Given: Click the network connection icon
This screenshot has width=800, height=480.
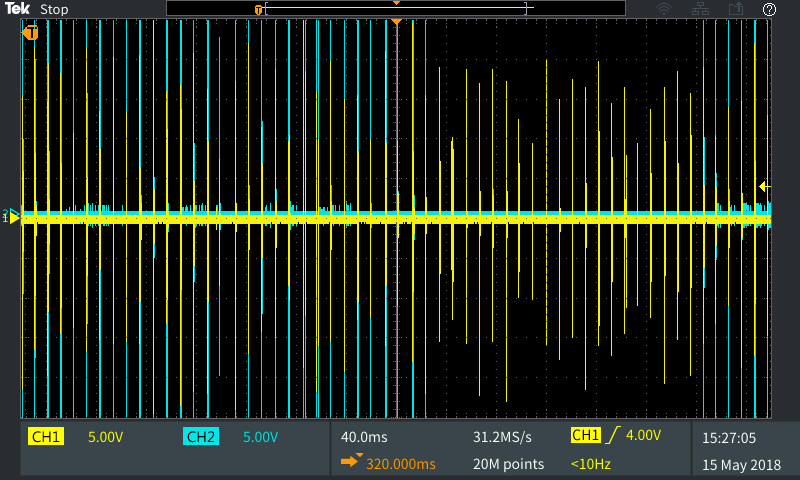Looking at the screenshot, I should (700, 9).
